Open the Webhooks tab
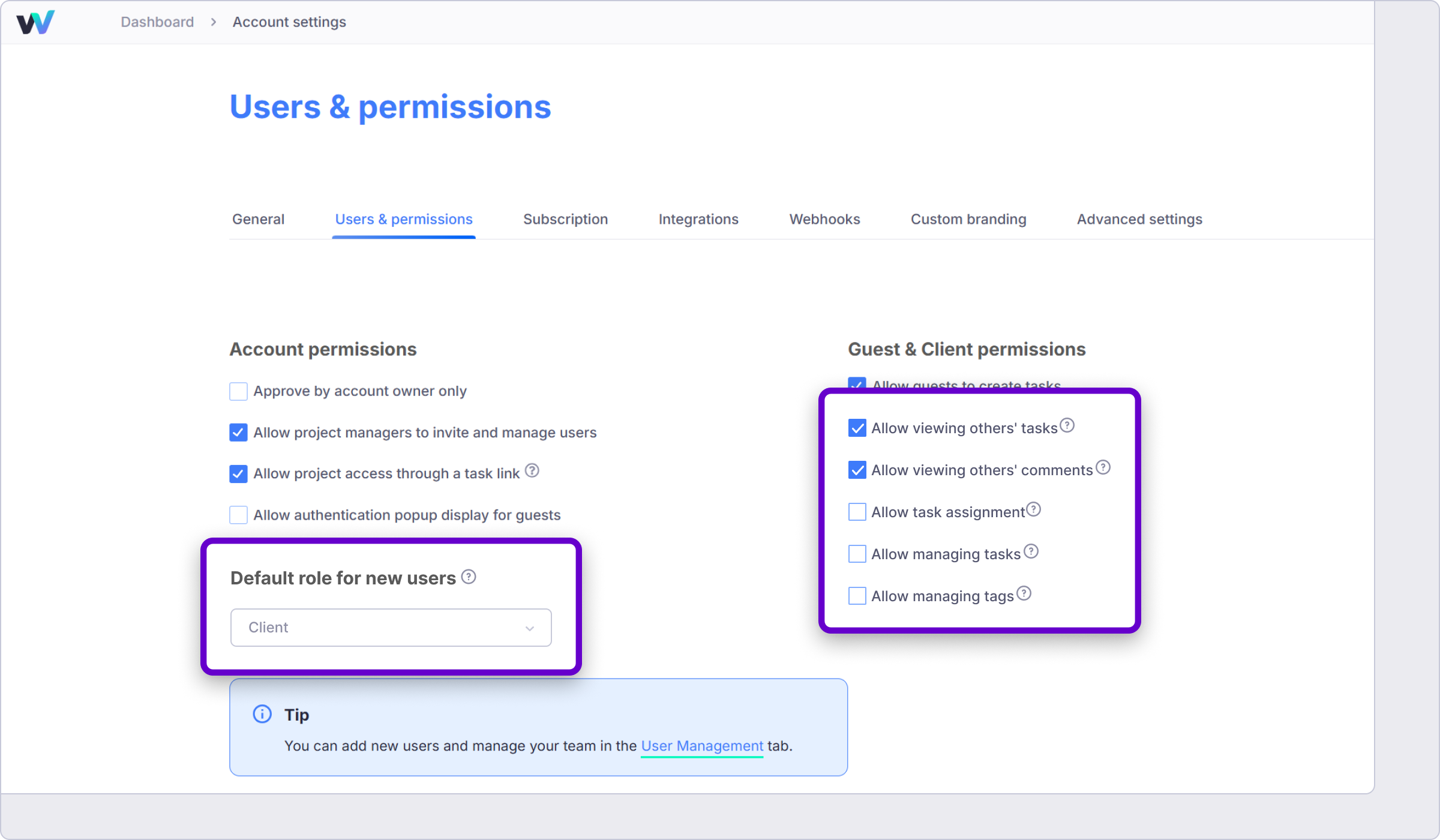Screen dimensions: 1440x840 pyautogui.click(x=824, y=219)
